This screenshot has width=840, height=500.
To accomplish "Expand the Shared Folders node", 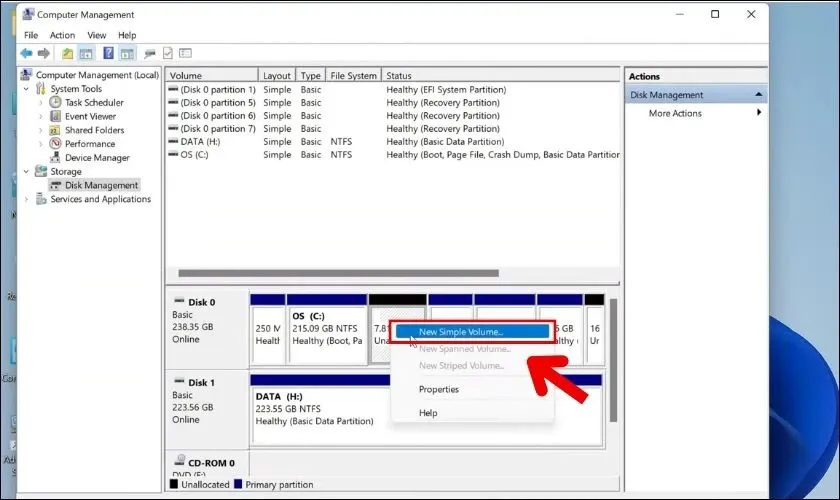I will click(x=41, y=130).
